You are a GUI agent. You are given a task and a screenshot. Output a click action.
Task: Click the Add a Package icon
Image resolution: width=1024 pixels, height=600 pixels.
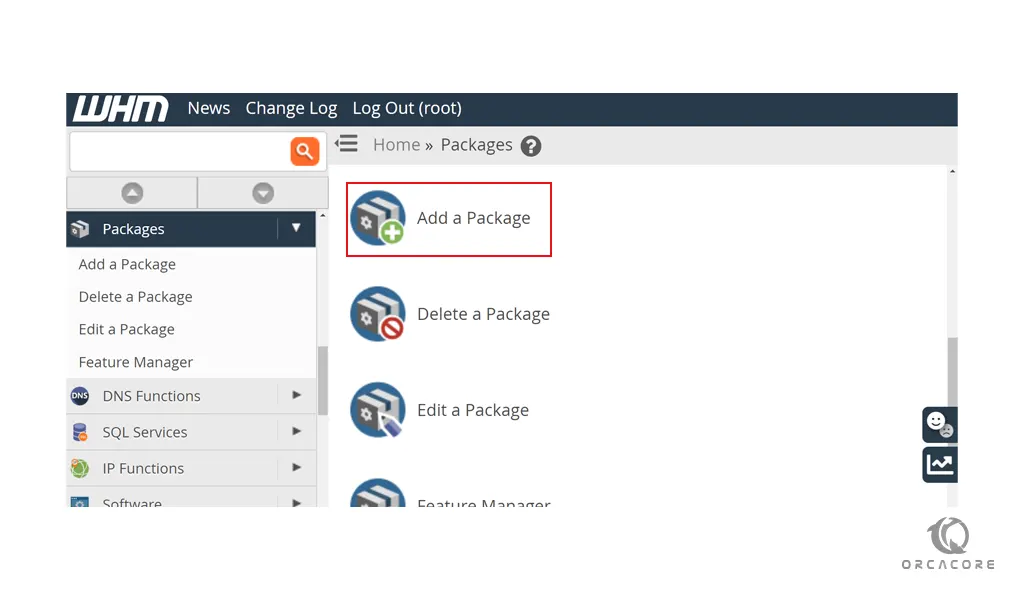click(377, 217)
